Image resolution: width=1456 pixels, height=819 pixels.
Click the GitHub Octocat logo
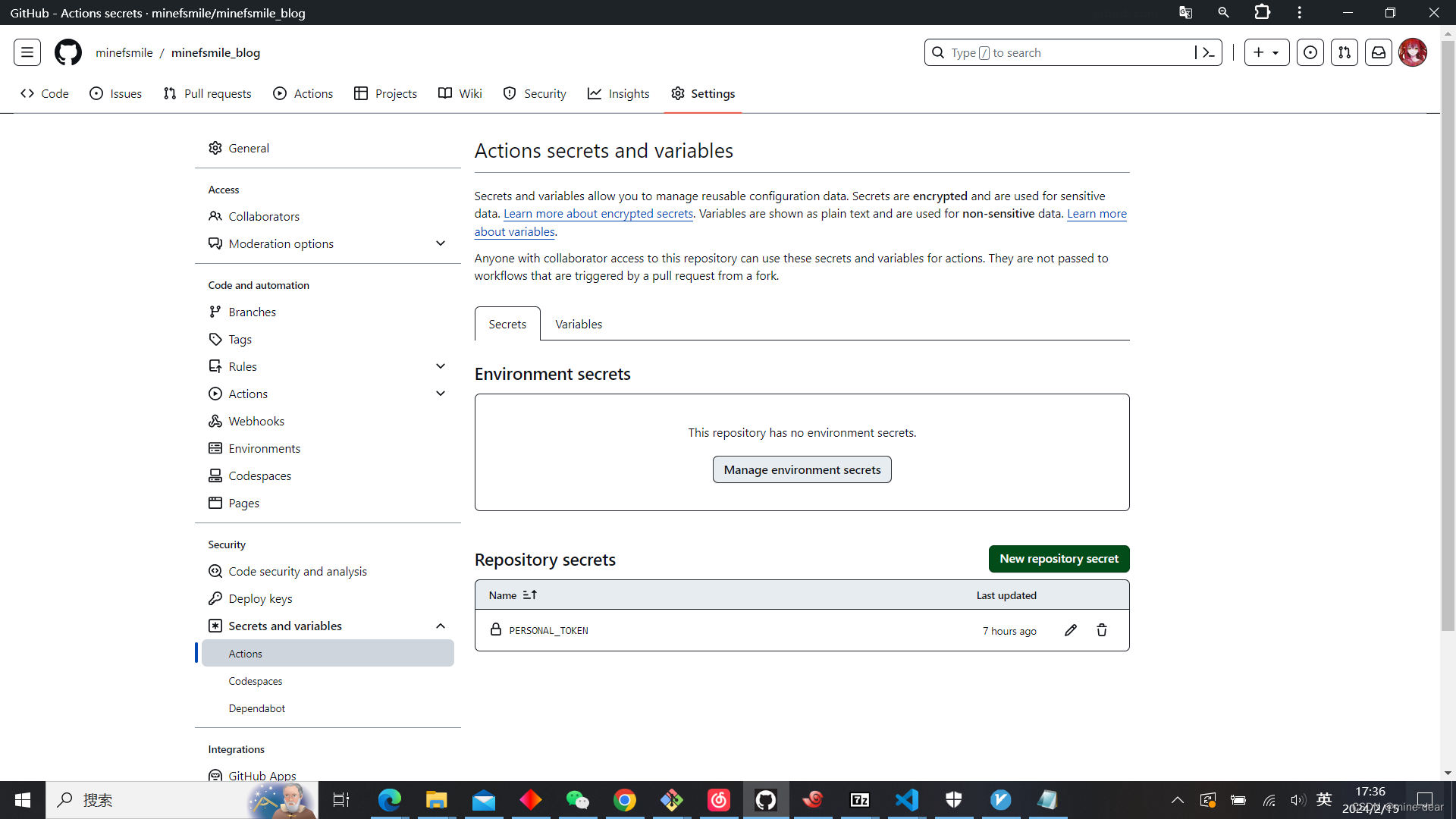pos(68,52)
